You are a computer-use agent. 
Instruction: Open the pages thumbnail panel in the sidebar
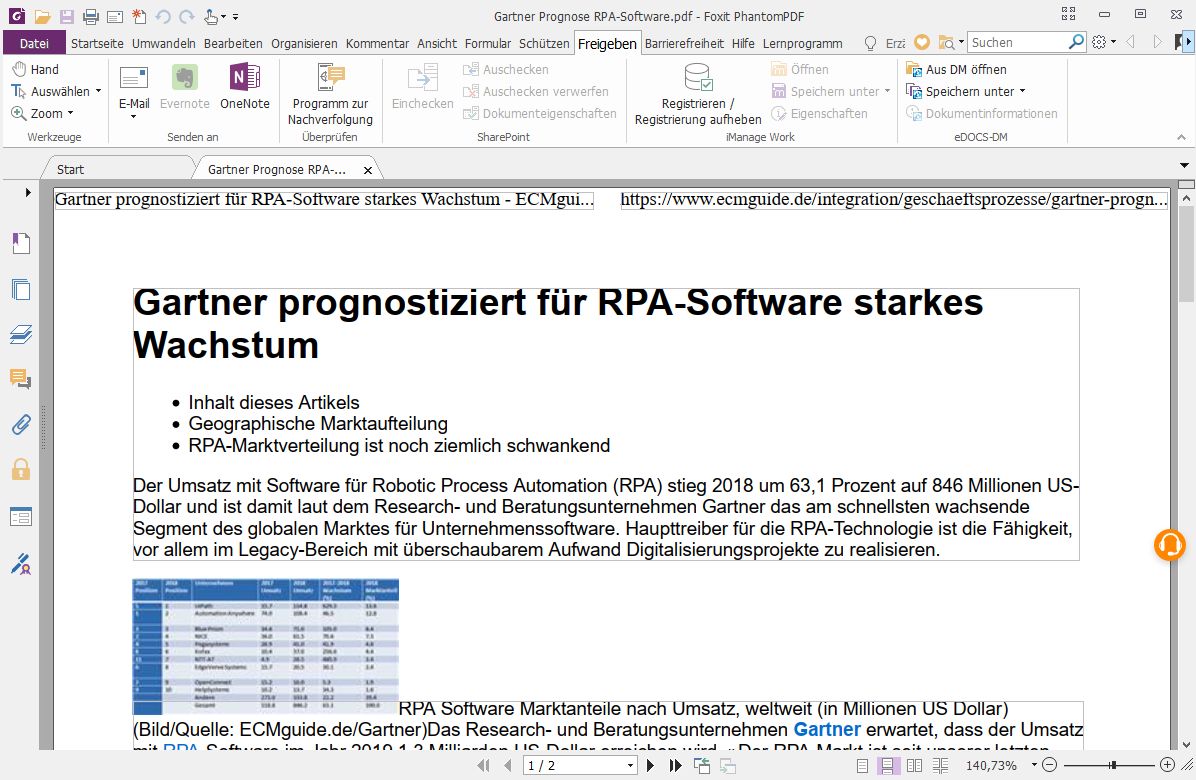tap(21, 289)
